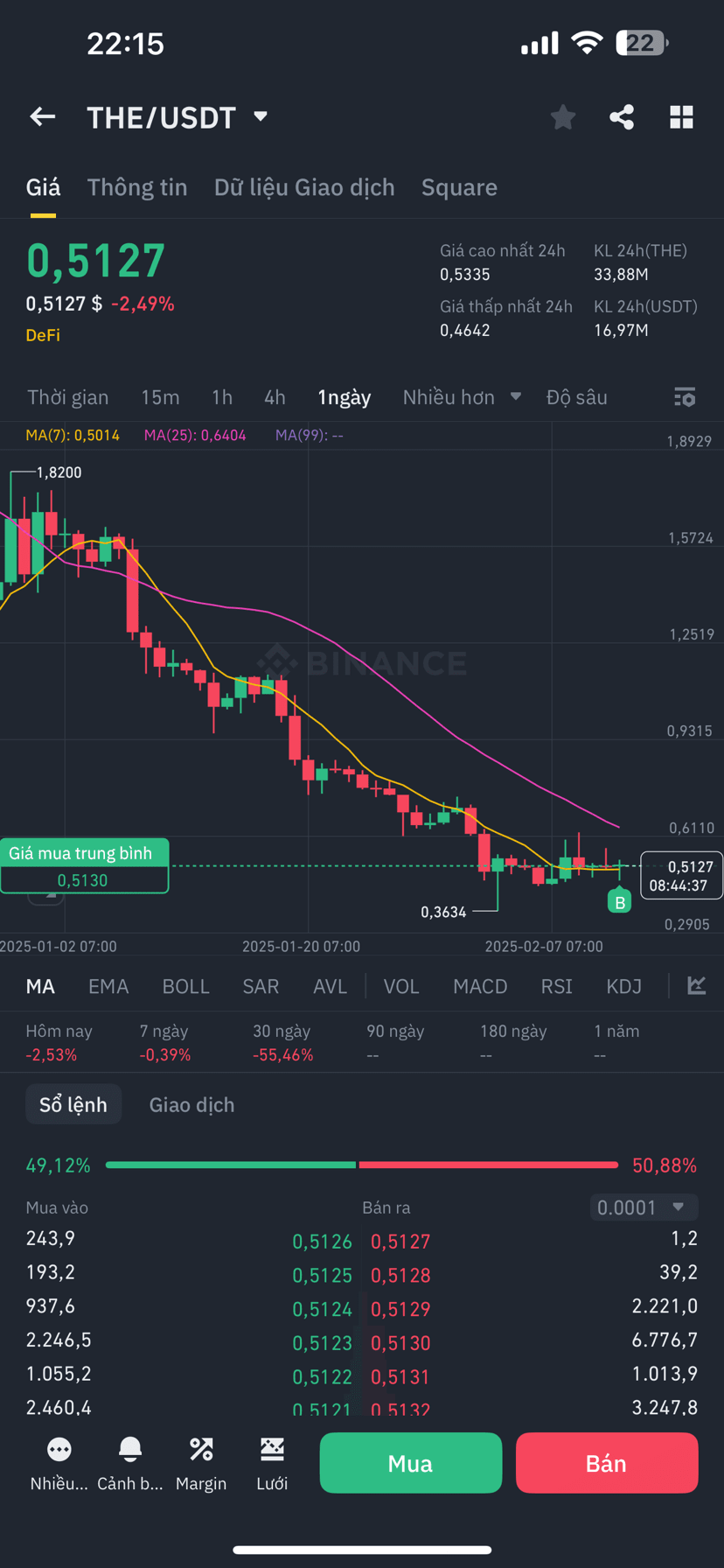The height and width of the screenshot is (1568, 724).
Task: Open chart settings icon beside Độ sâu
Action: (685, 397)
